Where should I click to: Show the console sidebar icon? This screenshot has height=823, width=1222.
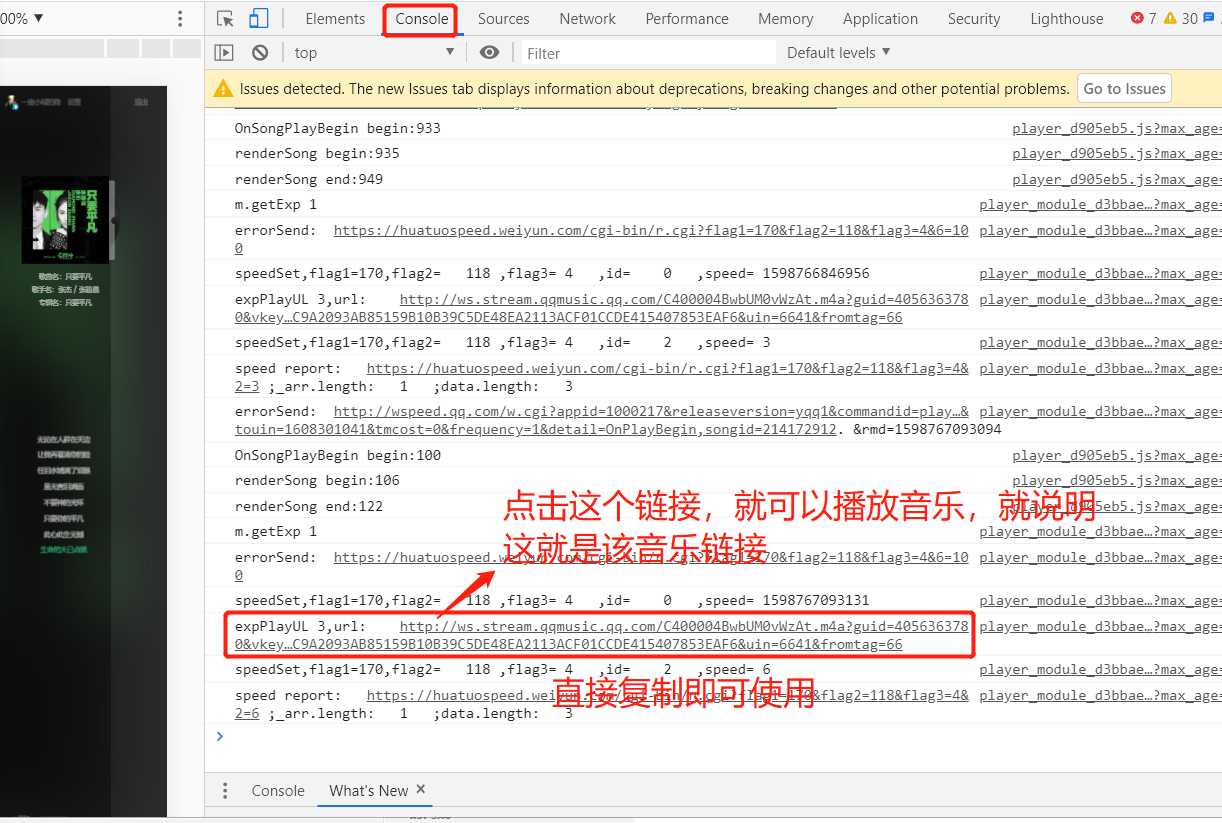click(224, 53)
